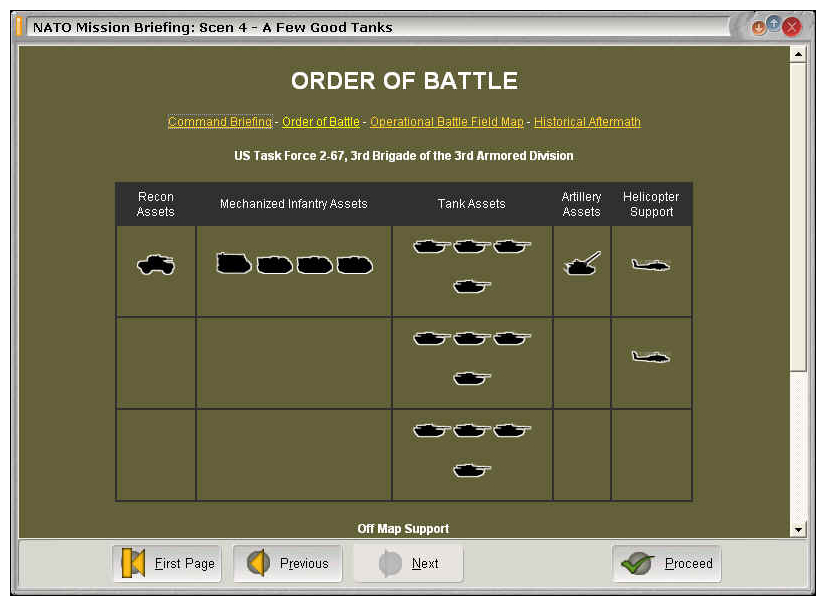The image size is (826, 606).
Task: Click the Previous button
Action: [288, 563]
